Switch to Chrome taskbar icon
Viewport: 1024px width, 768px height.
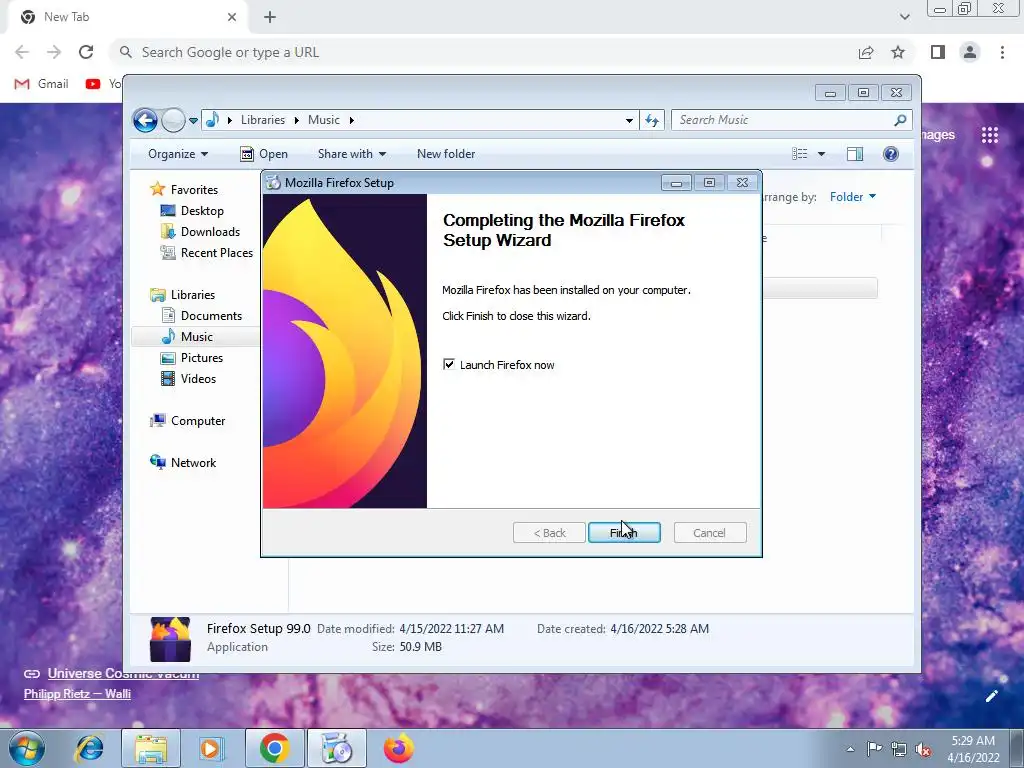pos(275,748)
